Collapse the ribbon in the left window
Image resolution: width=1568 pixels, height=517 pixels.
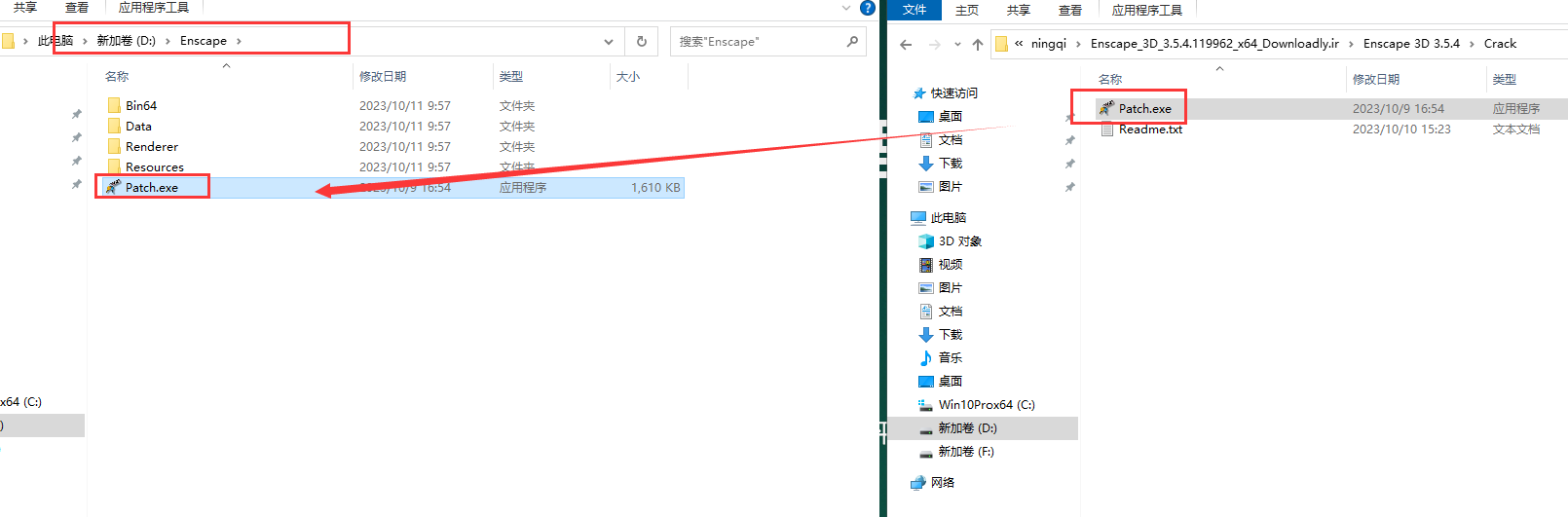click(845, 8)
